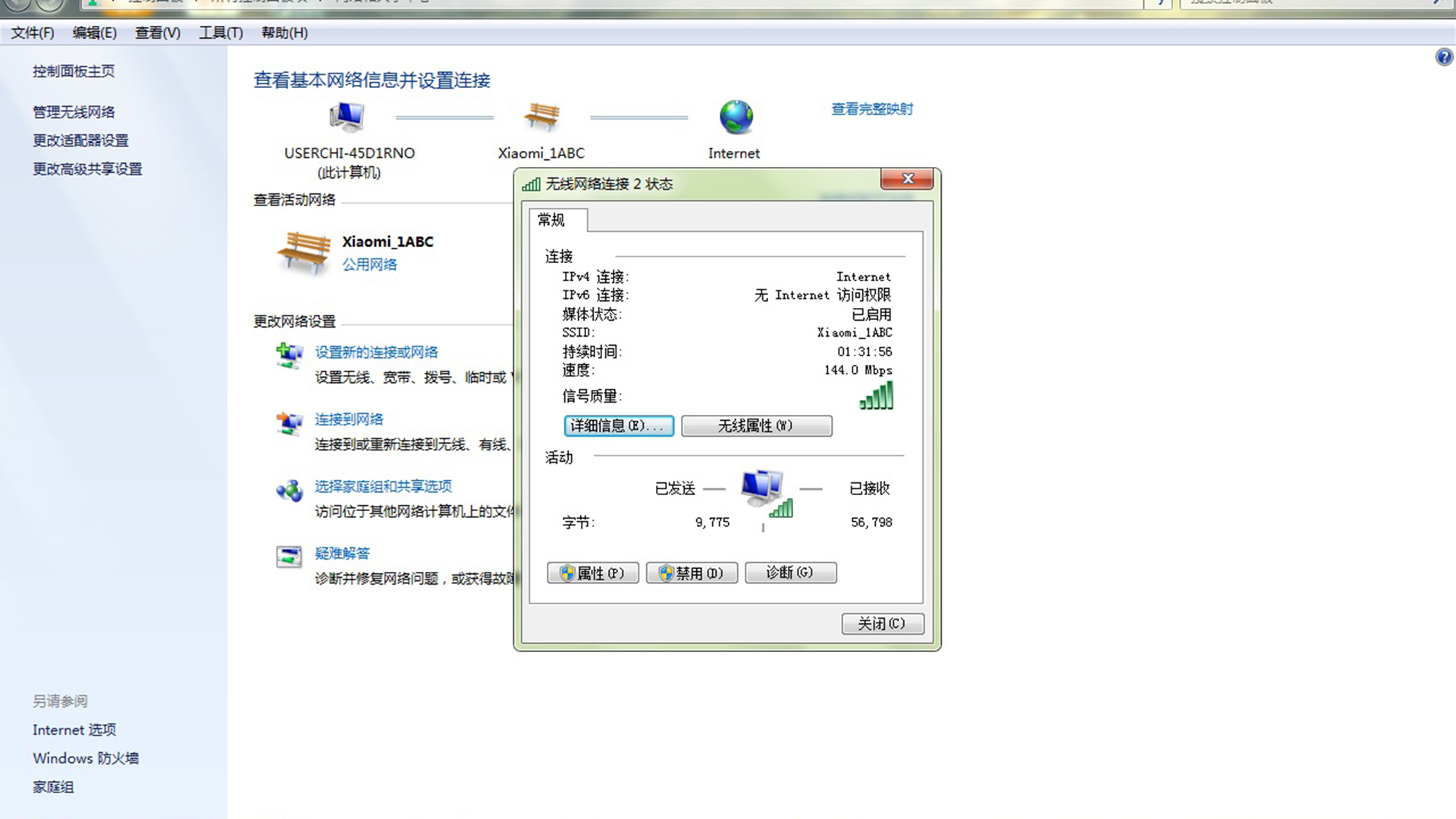The height and width of the screenshot is (819, 1456).
Task: Click the Xiaomi_1ABC network bench icon
Action: click(x=541, y=115)
